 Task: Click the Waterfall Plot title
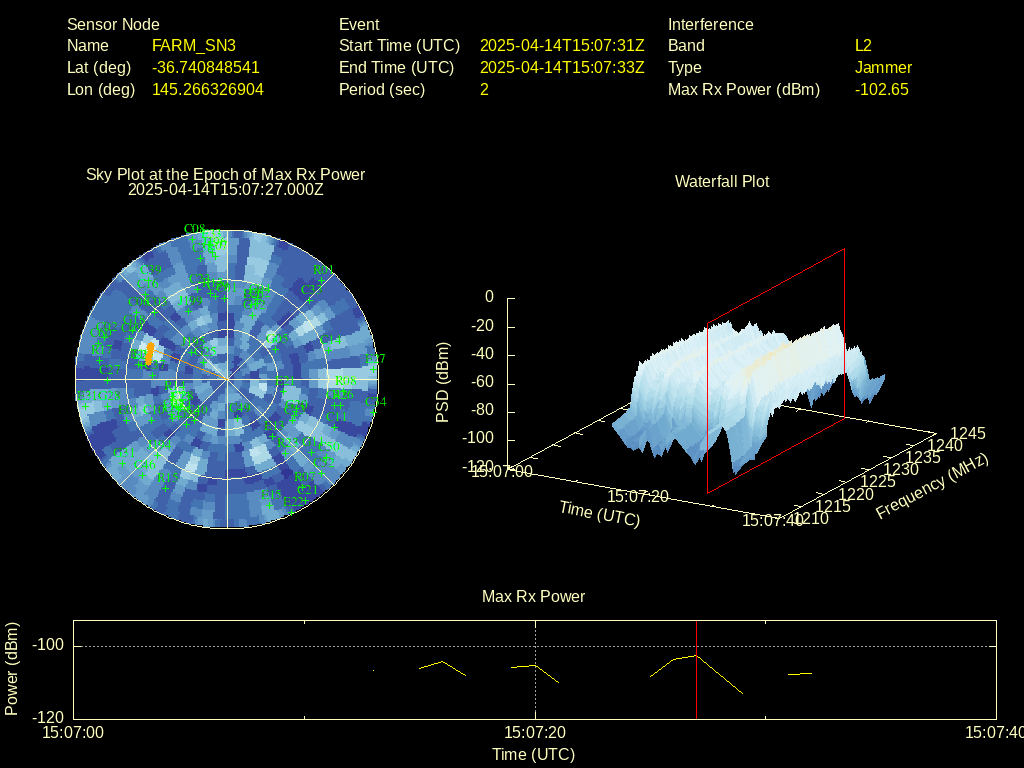721,181
